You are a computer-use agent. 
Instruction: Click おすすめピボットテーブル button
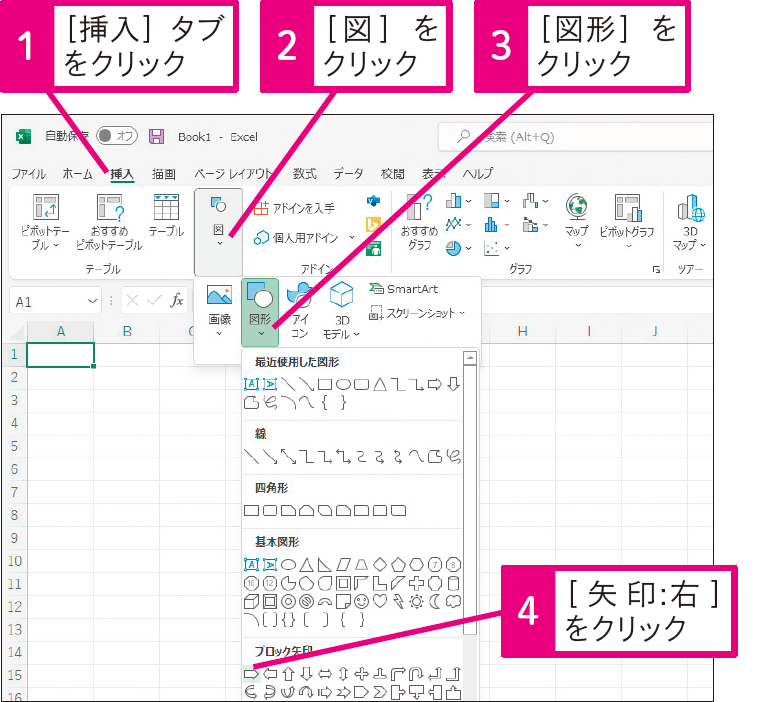(109, 222)
